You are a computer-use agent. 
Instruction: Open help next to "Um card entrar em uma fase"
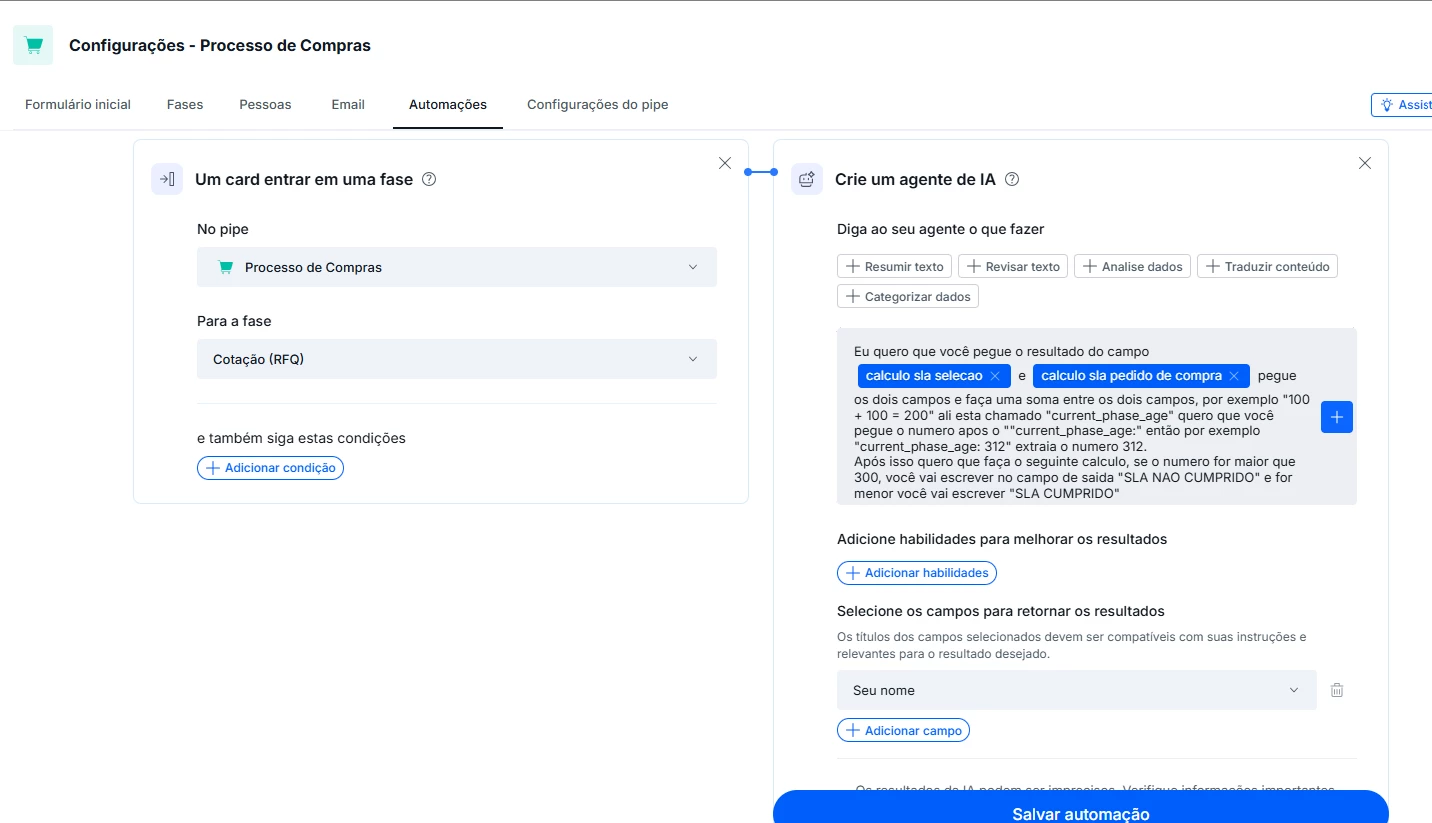pos(429,180)
